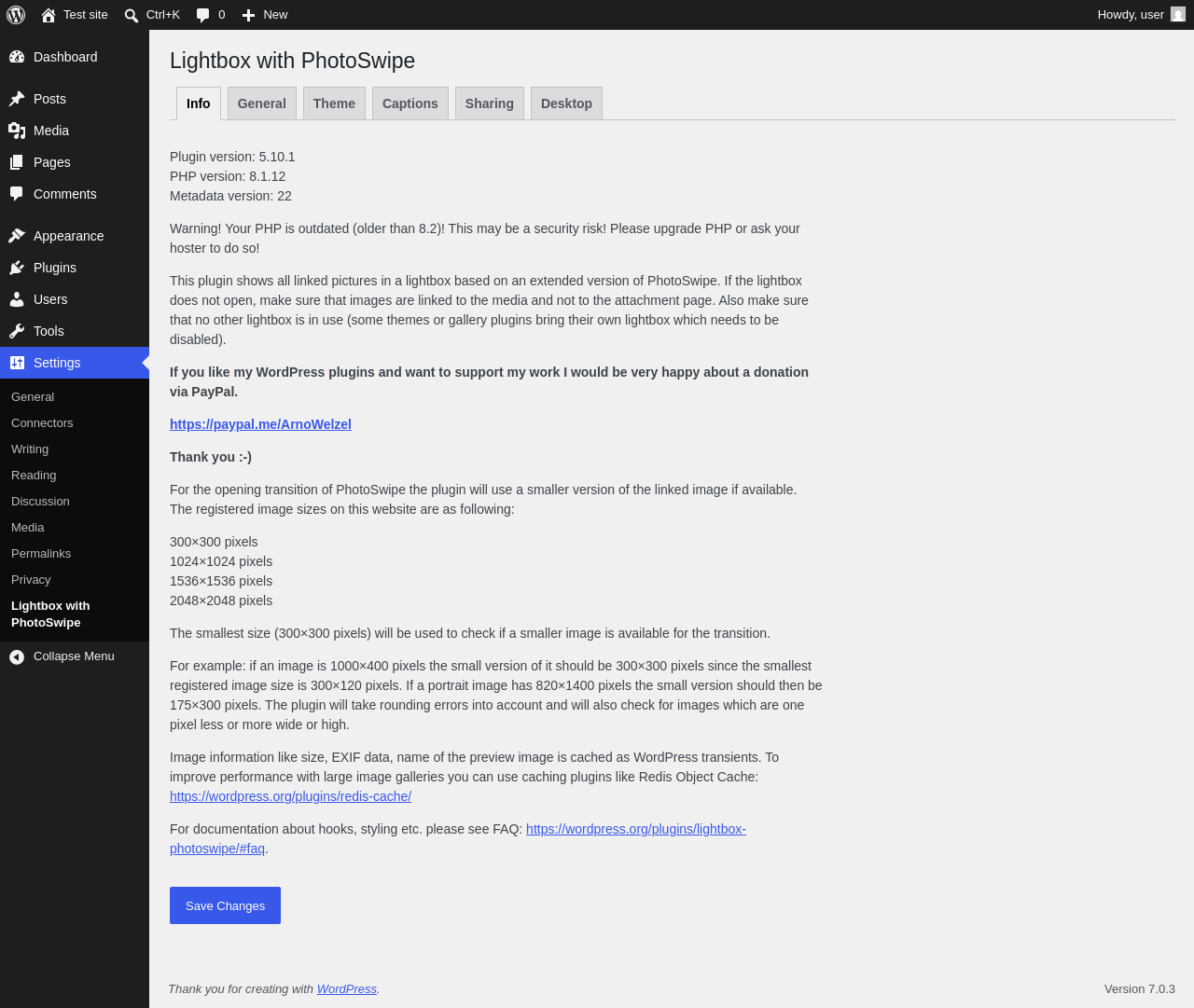This screenshot has width=1194, height=1008.
Task: Click the WordPress logo icon
Action: pos(16,15)
